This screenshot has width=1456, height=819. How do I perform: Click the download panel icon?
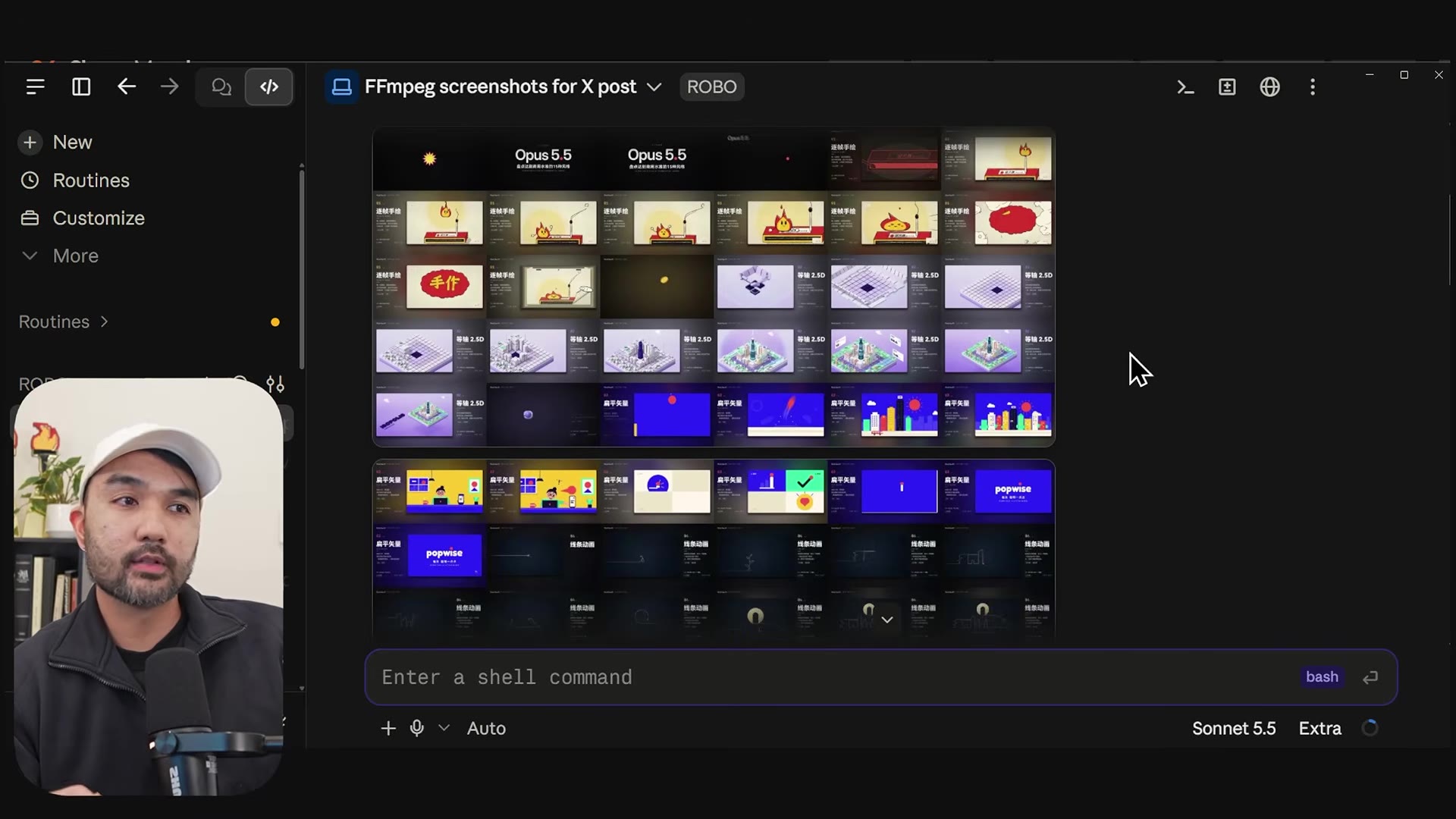(x=1227, y=87)
